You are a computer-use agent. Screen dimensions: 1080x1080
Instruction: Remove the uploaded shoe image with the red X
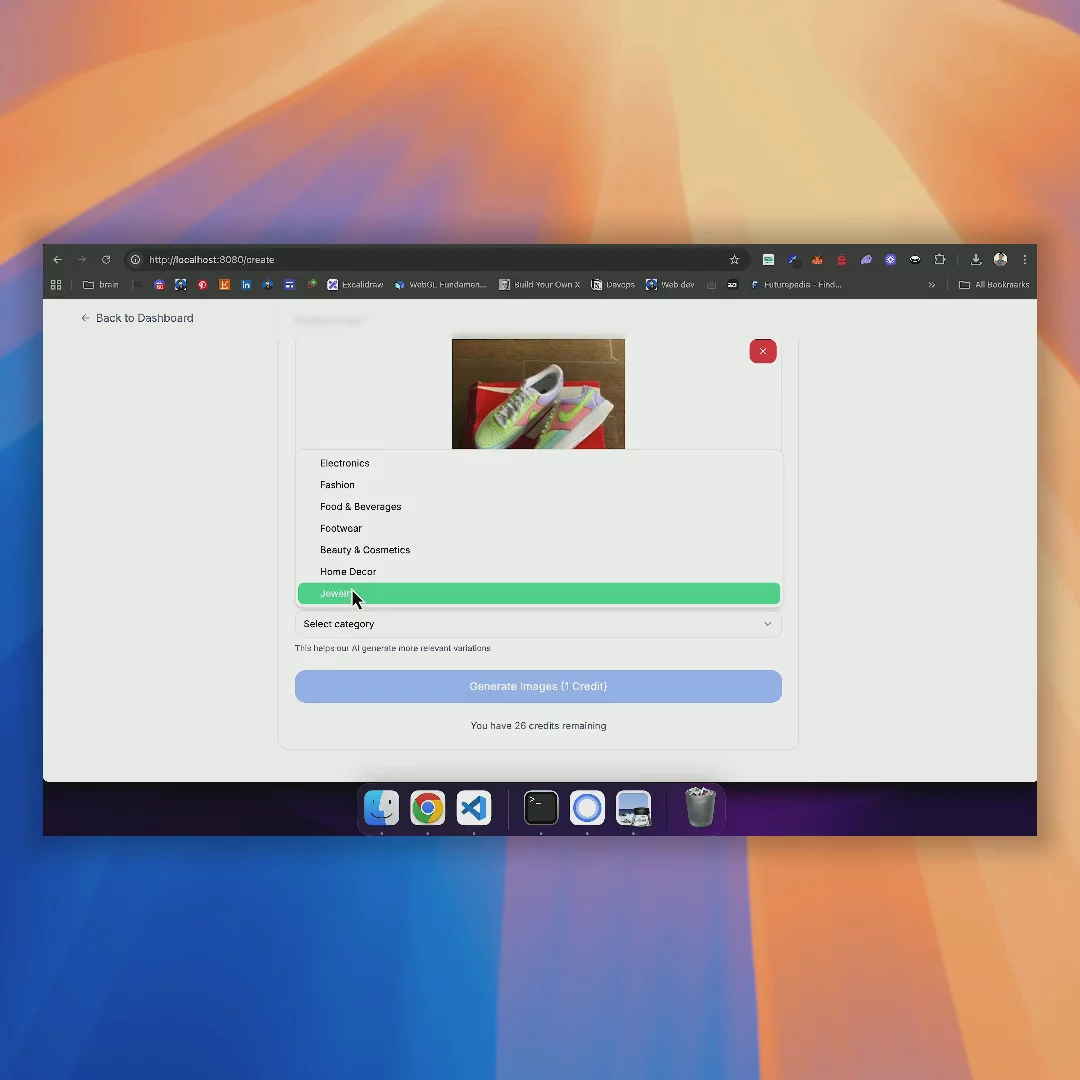click(x=763, y=351)
